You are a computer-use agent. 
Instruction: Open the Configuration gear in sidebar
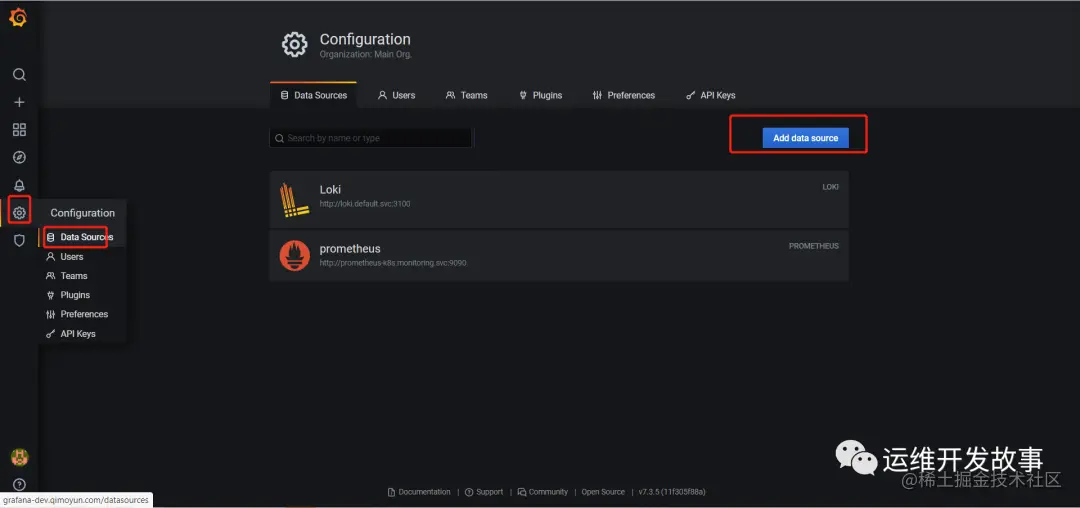click(x=19, y=213)
